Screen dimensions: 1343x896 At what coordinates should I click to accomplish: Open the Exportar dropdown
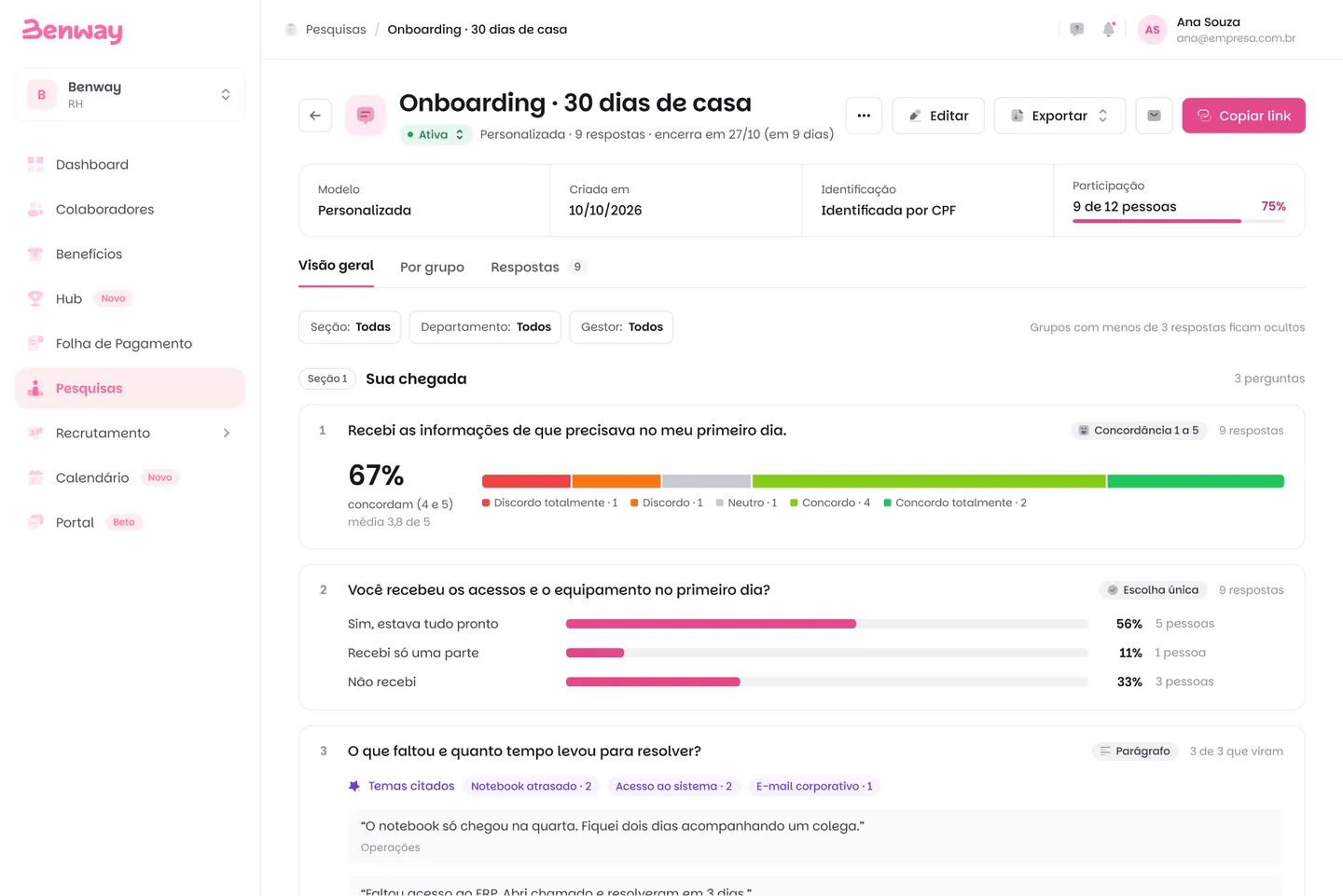tap(1059, 116)
